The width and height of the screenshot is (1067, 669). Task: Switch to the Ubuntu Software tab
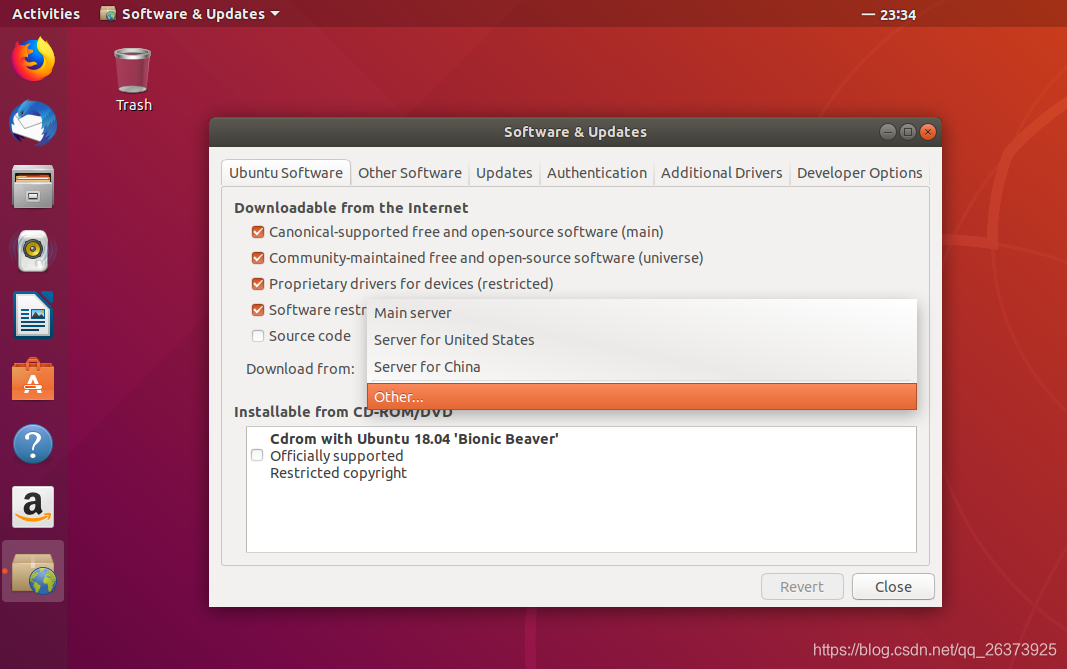pyautogui.click(x=286, y=173)
